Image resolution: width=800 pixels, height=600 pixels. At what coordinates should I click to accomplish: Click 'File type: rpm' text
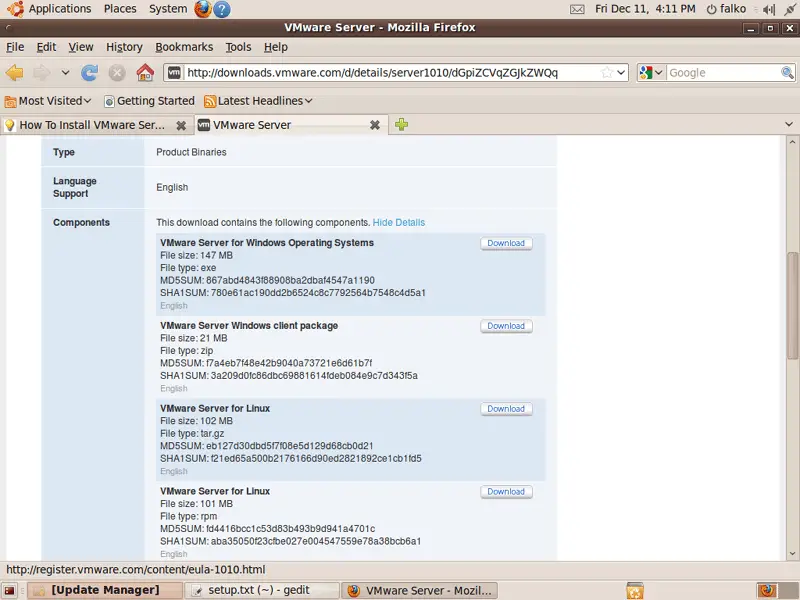[189, 516]
